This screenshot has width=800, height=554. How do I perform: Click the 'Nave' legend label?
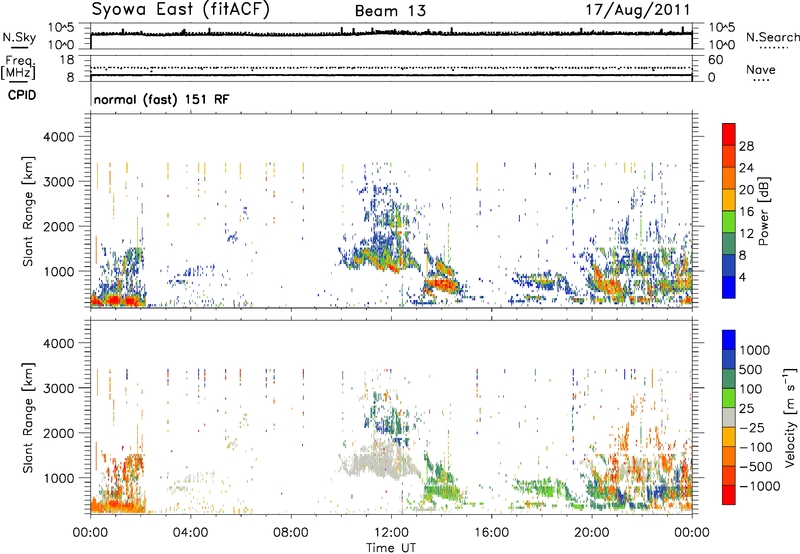click(761, 69)
